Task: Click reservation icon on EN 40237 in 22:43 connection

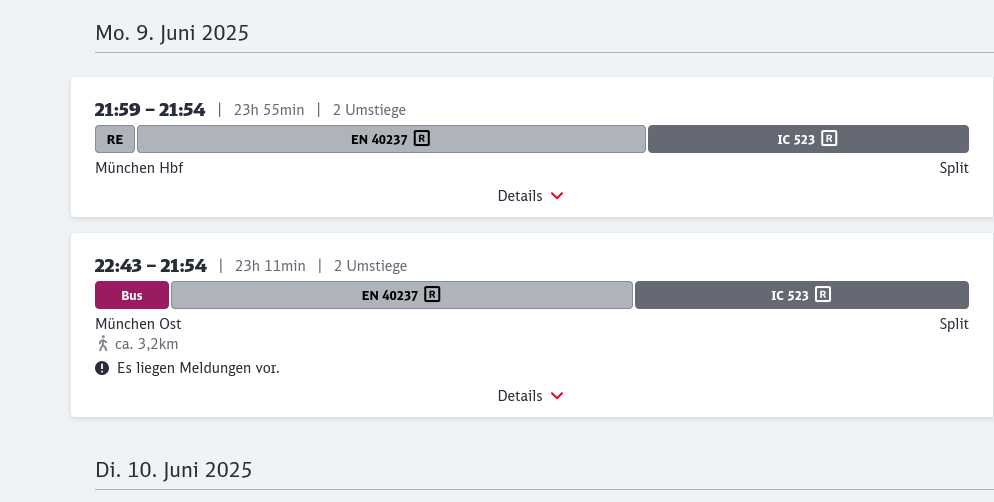Action: coord(432,295)
